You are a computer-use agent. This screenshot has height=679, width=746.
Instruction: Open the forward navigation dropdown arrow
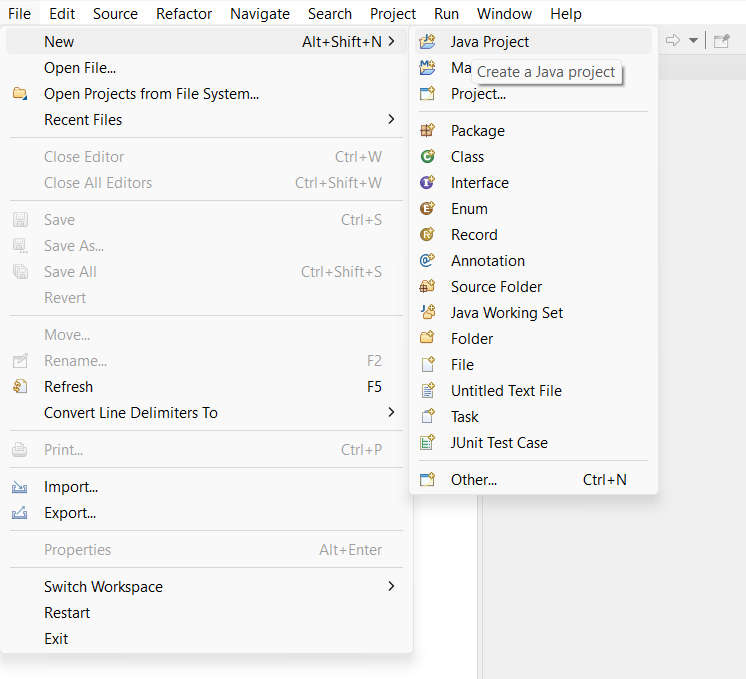point(694,41)
